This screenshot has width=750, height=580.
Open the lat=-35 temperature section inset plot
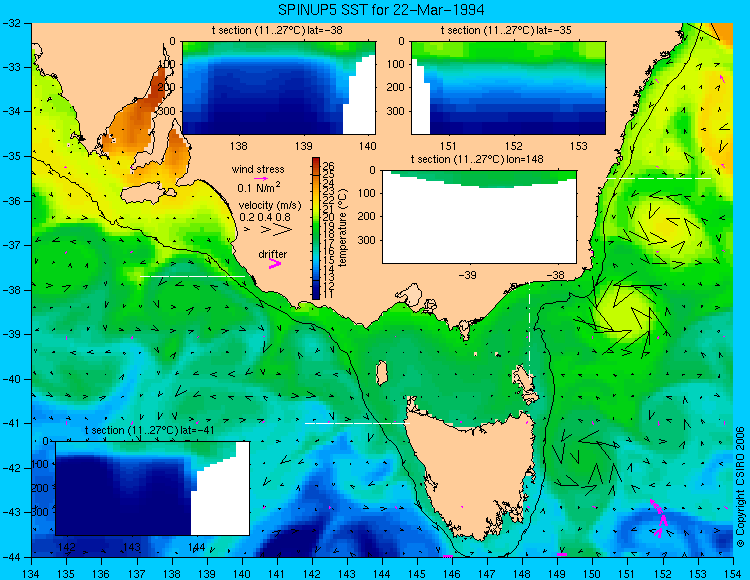[x=508, y=88]
